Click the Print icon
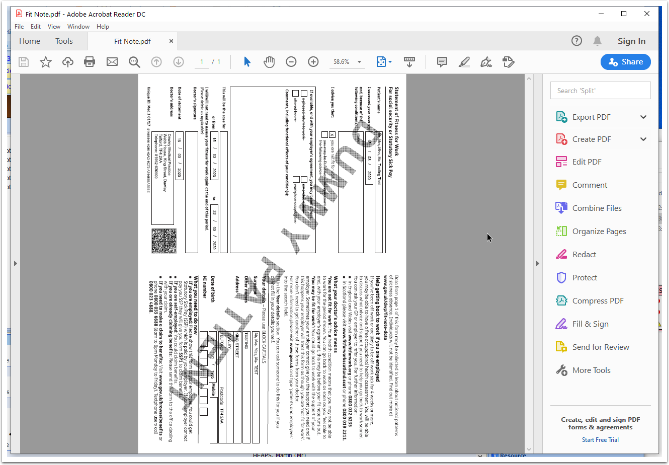Viewport: 669px width, 465px height. point(90,62)
